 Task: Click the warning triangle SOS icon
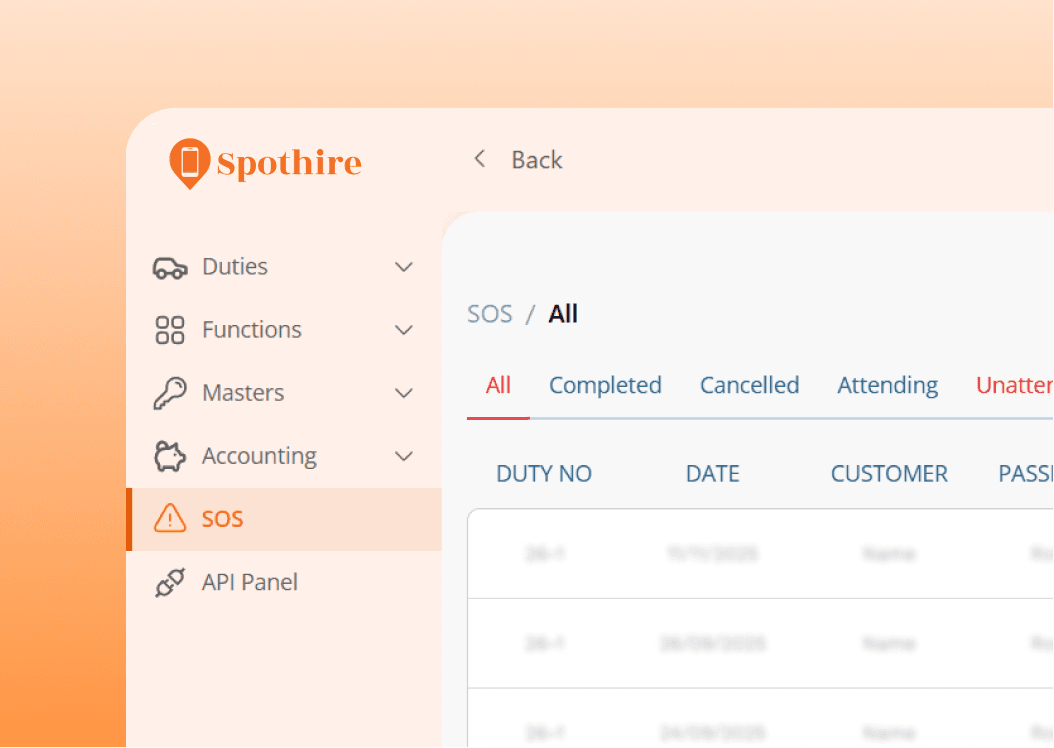pyautogui.click(x=170, y=519)
